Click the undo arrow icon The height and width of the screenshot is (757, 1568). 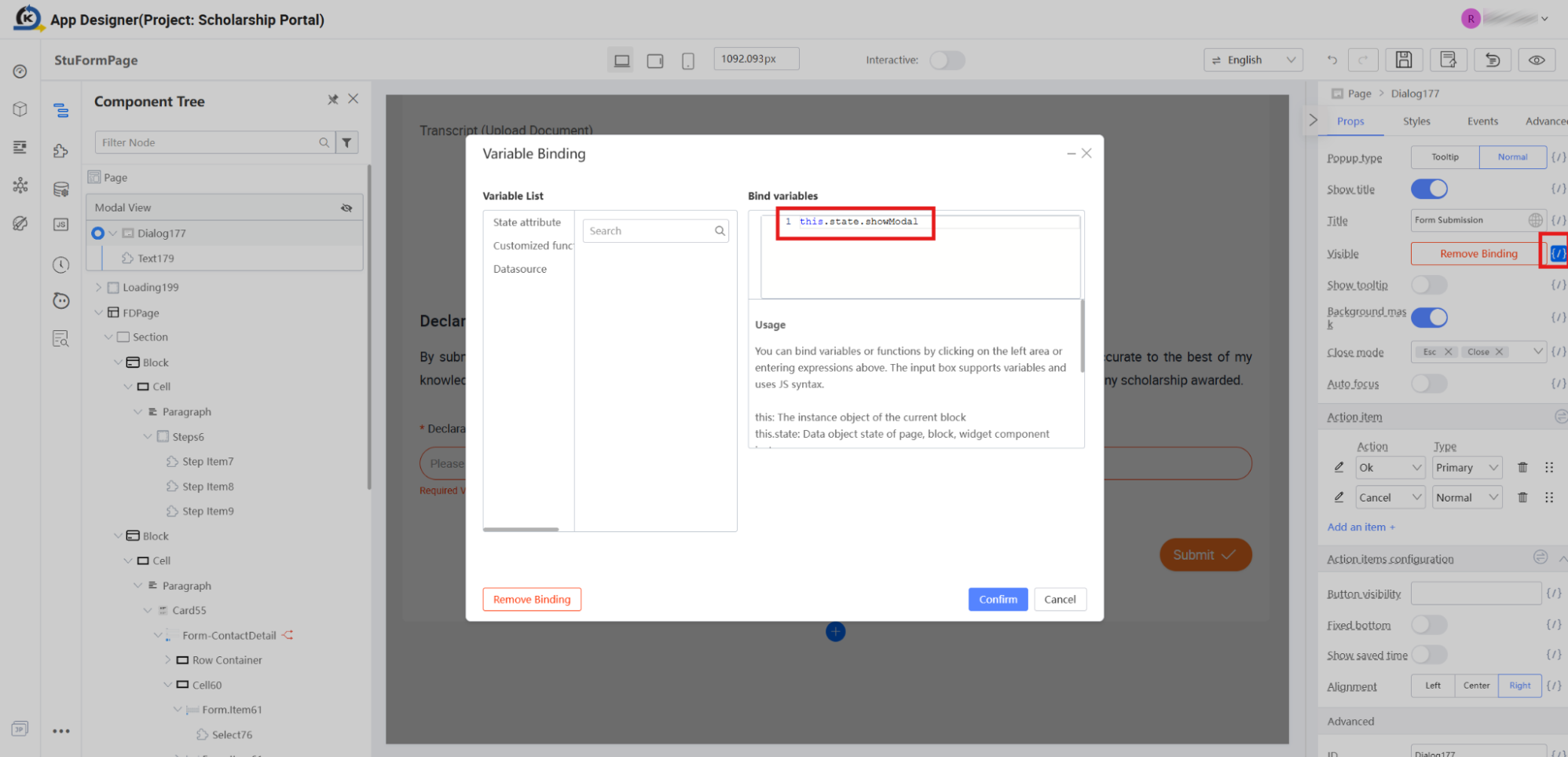pyautogui.click(x=1332, y=60)
